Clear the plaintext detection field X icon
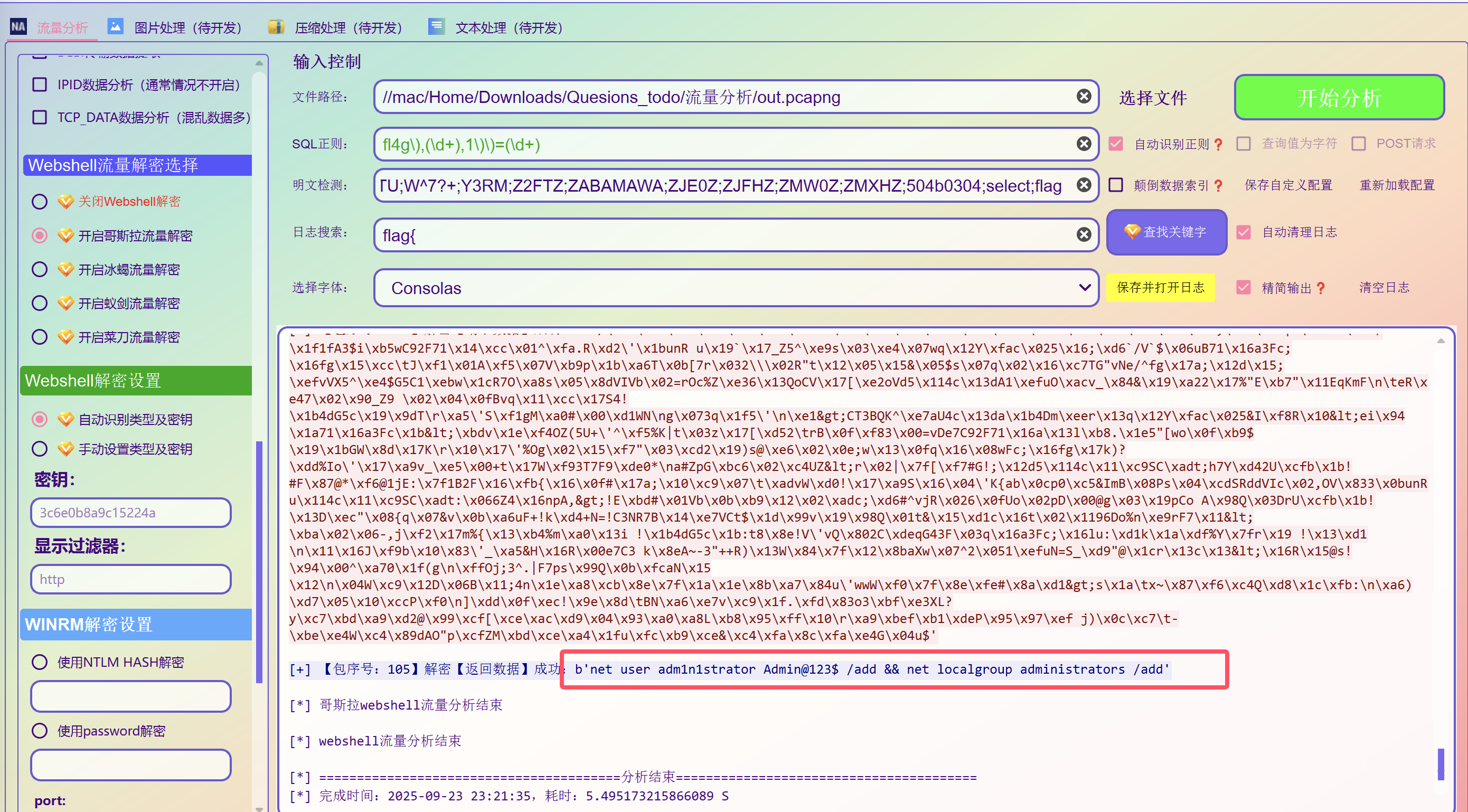Image resolution: width=1468 pixels, height=812 pixels. point(1084,185)
